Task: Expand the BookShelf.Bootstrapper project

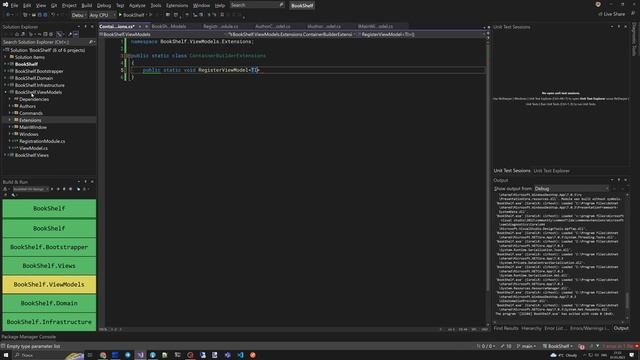Action: coord(6,71)
